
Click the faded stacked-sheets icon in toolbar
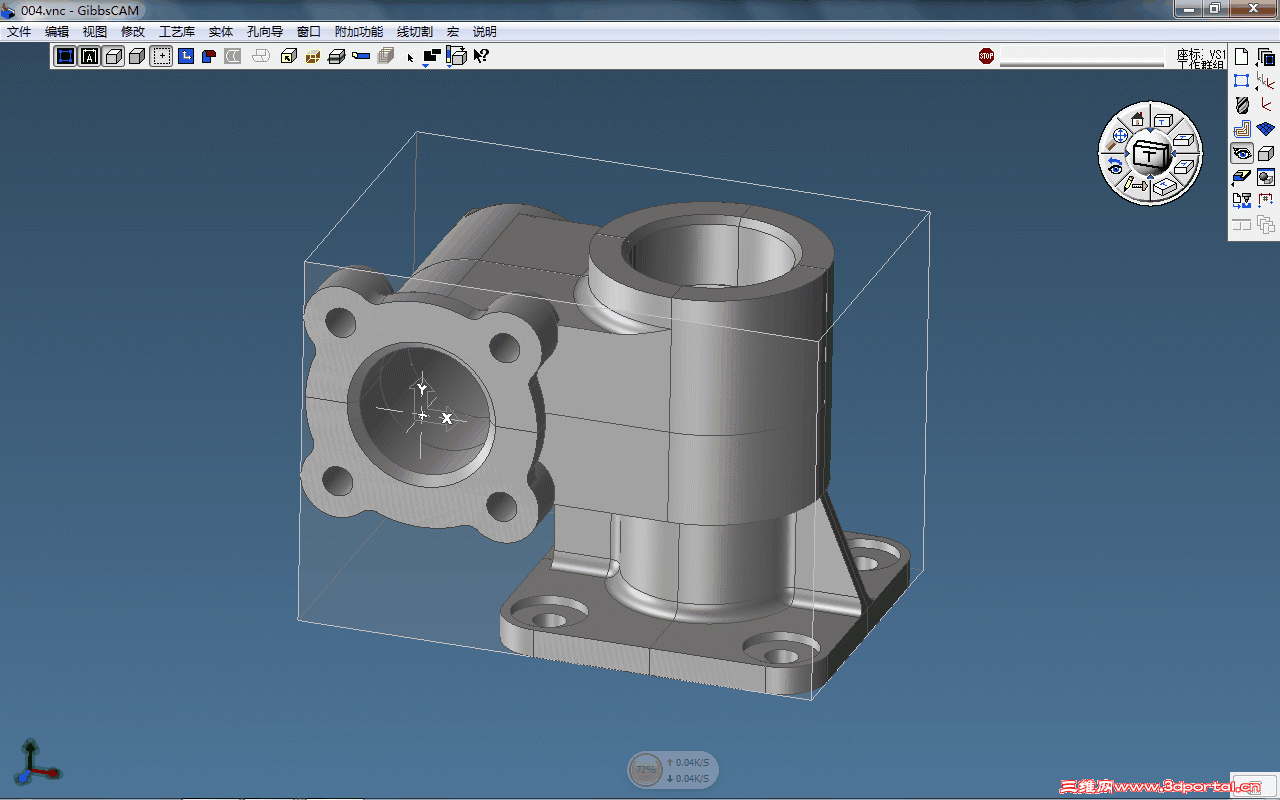click(x=385, y=56)
